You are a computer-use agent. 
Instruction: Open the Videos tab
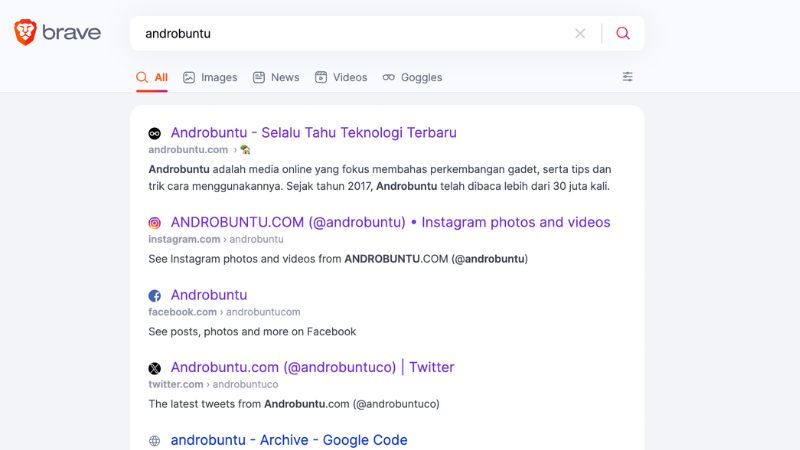point(341,77)
